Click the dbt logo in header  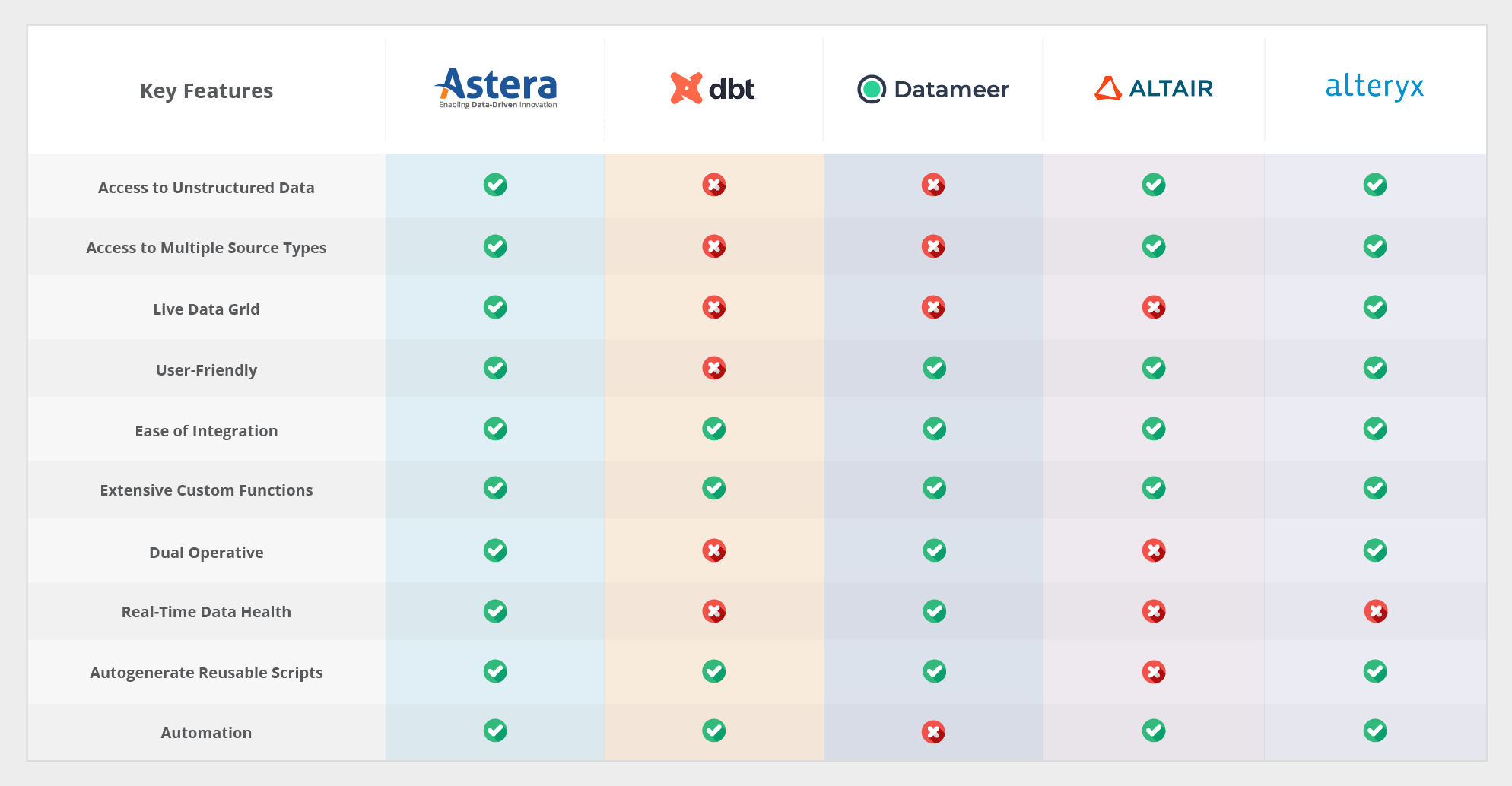pyautogui.click(x=713, y=89)
